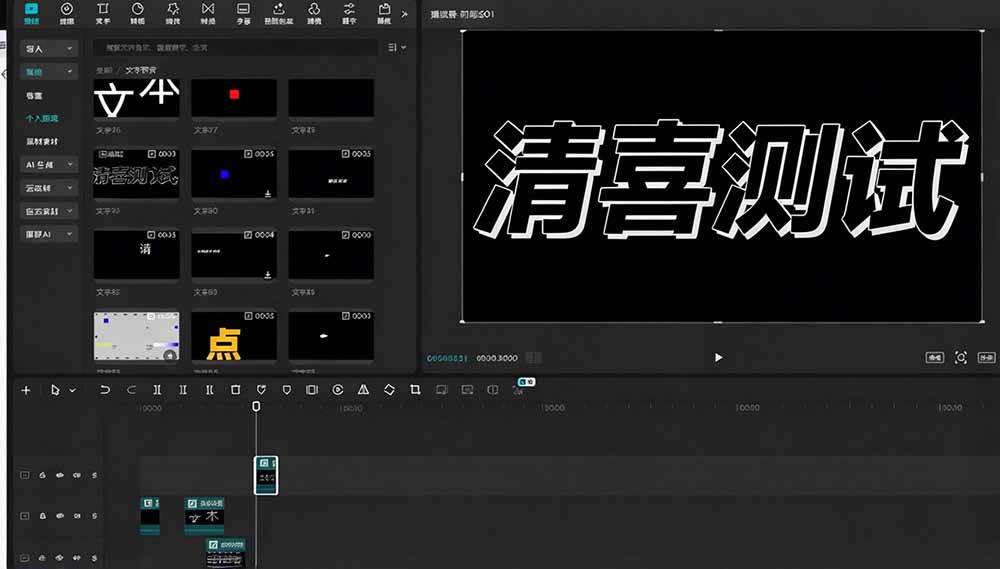
Task: Reverse the clip with circular play icon
Action: (338, 390)
